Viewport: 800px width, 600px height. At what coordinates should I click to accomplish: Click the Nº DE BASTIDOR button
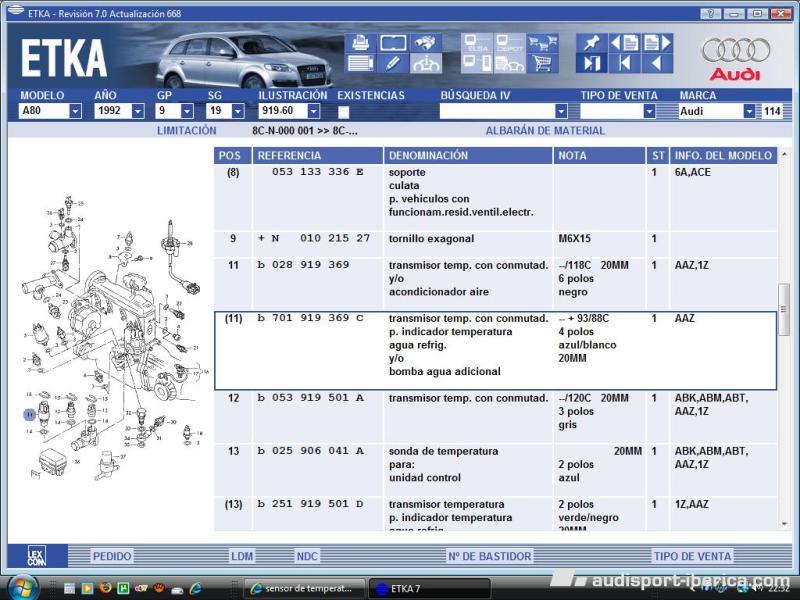click(489, 556)
